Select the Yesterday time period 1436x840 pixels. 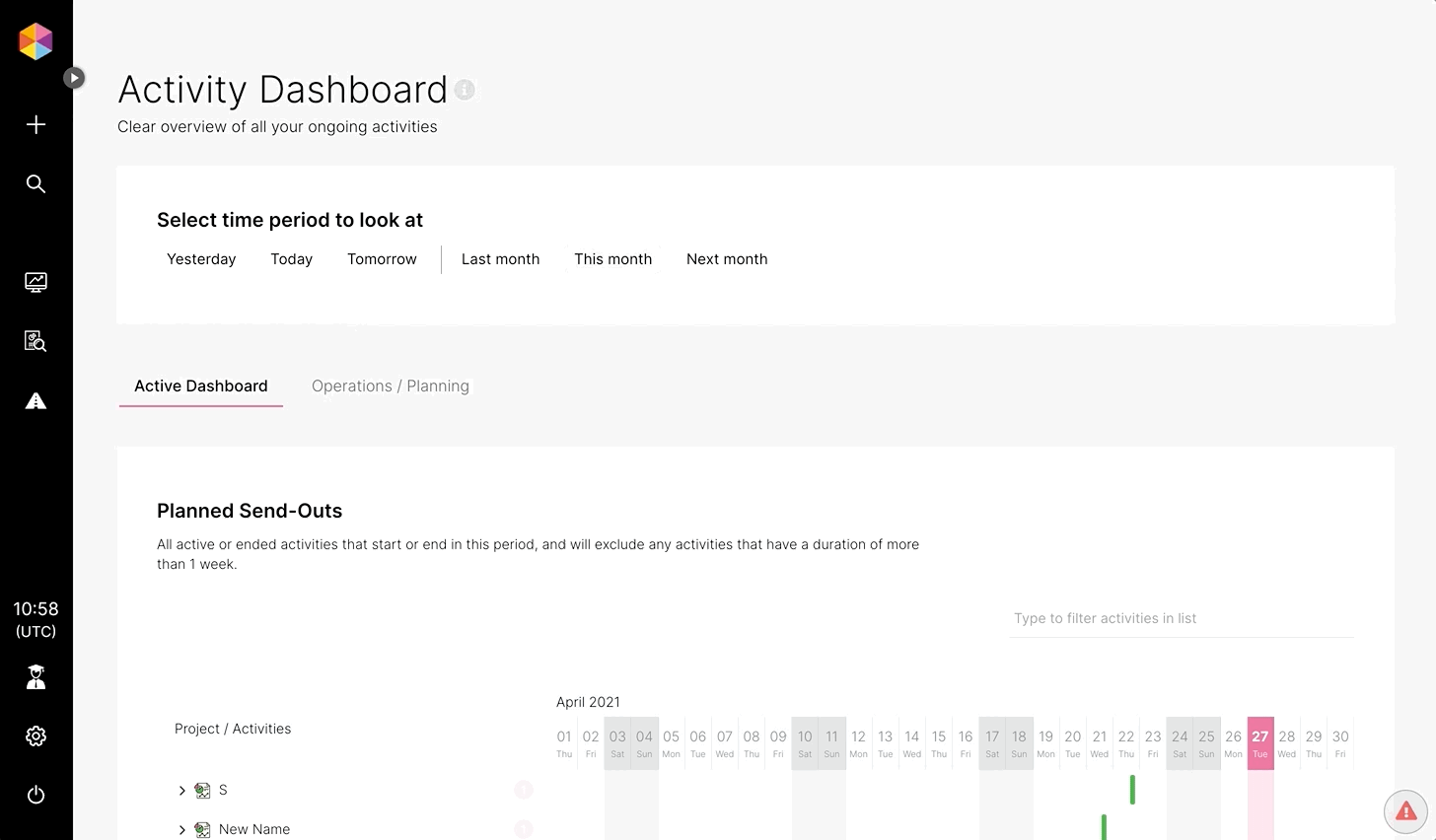[x=201, y=259]
